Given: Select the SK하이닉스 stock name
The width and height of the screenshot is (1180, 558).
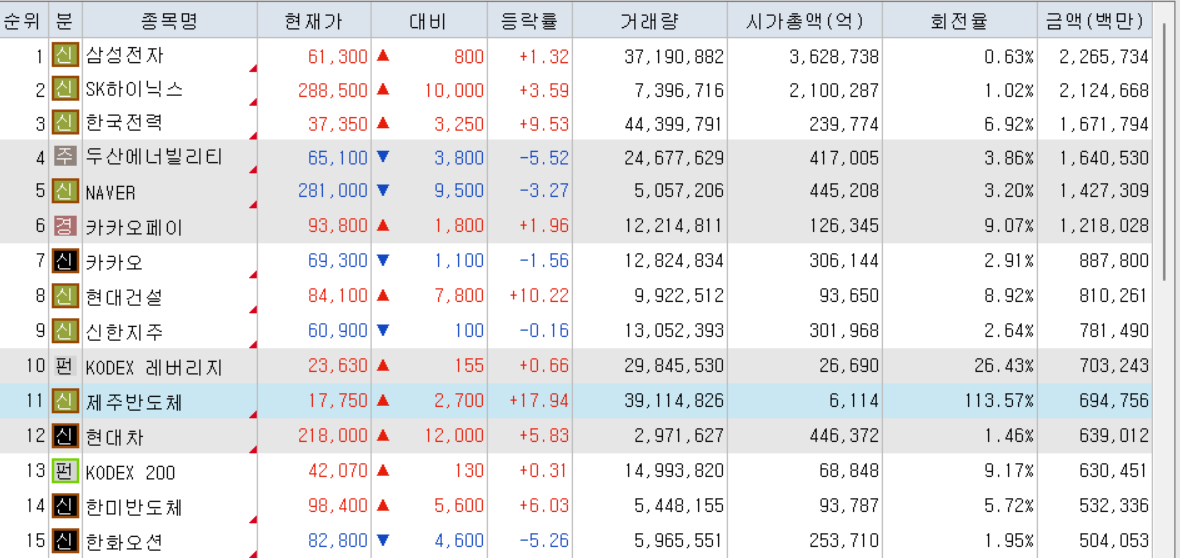Looking at the screenshot, I should [134, 90].
